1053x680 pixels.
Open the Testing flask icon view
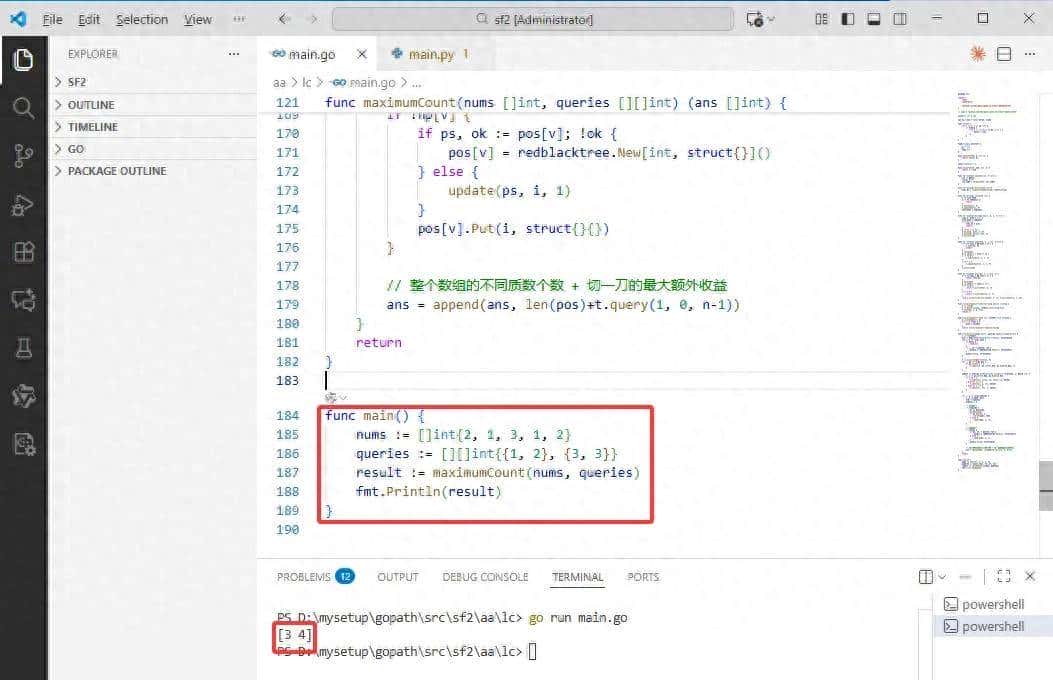point(23,348)
